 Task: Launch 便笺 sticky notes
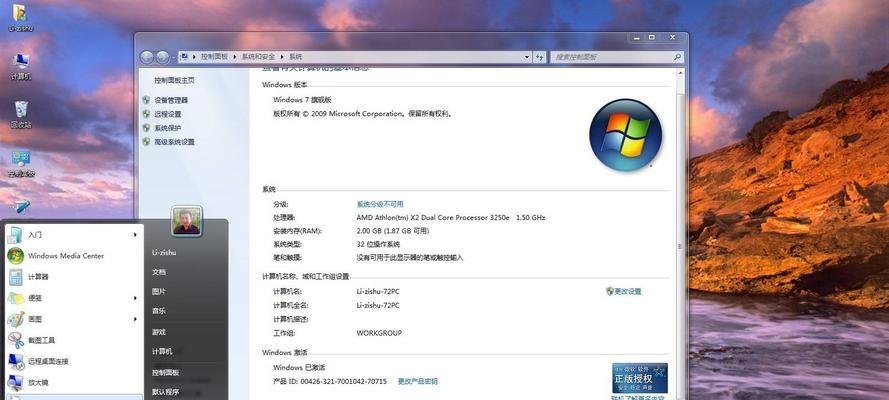pos(74,297)
